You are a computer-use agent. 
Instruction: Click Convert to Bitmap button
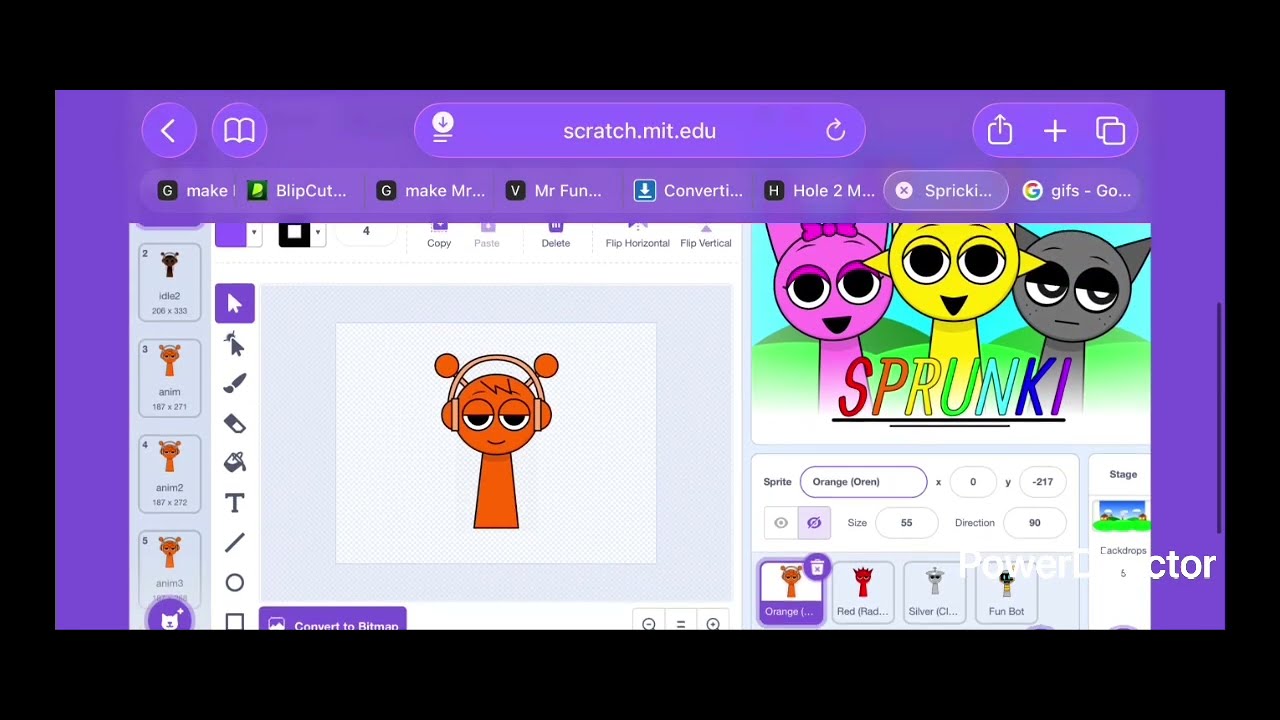[333, 619]
